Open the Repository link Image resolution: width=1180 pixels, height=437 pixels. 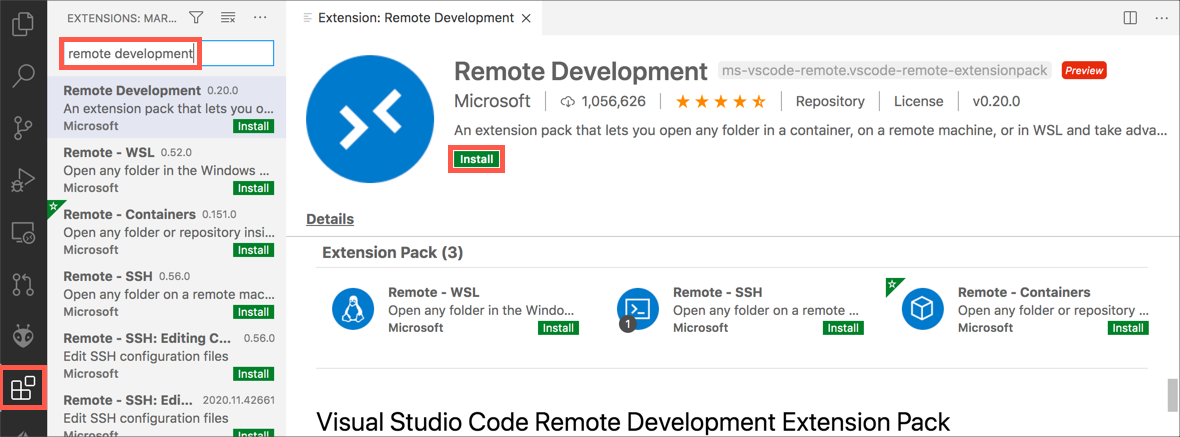point(830,101)
